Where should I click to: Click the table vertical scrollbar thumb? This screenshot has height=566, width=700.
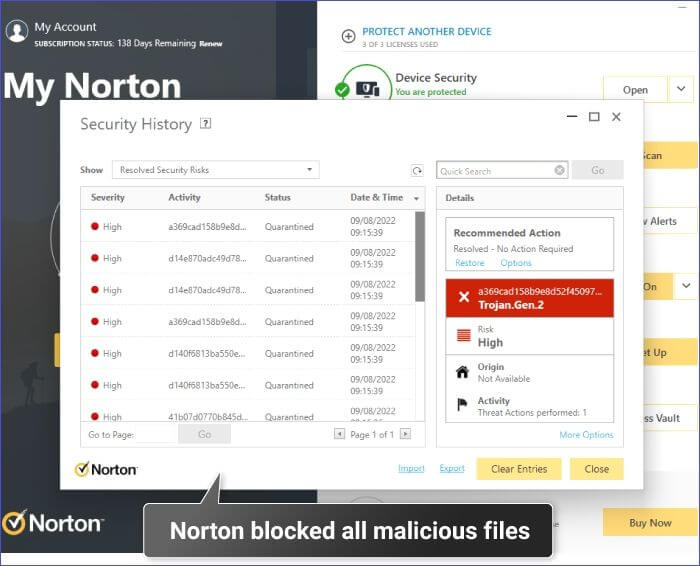click(420, 256)
